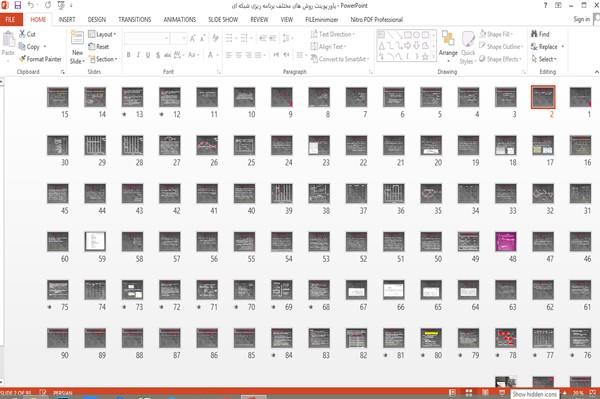Open Clipboard group dialog launcher
This screenshot has width=600, height=399.
pyautogui.click(x=63, y=72)
